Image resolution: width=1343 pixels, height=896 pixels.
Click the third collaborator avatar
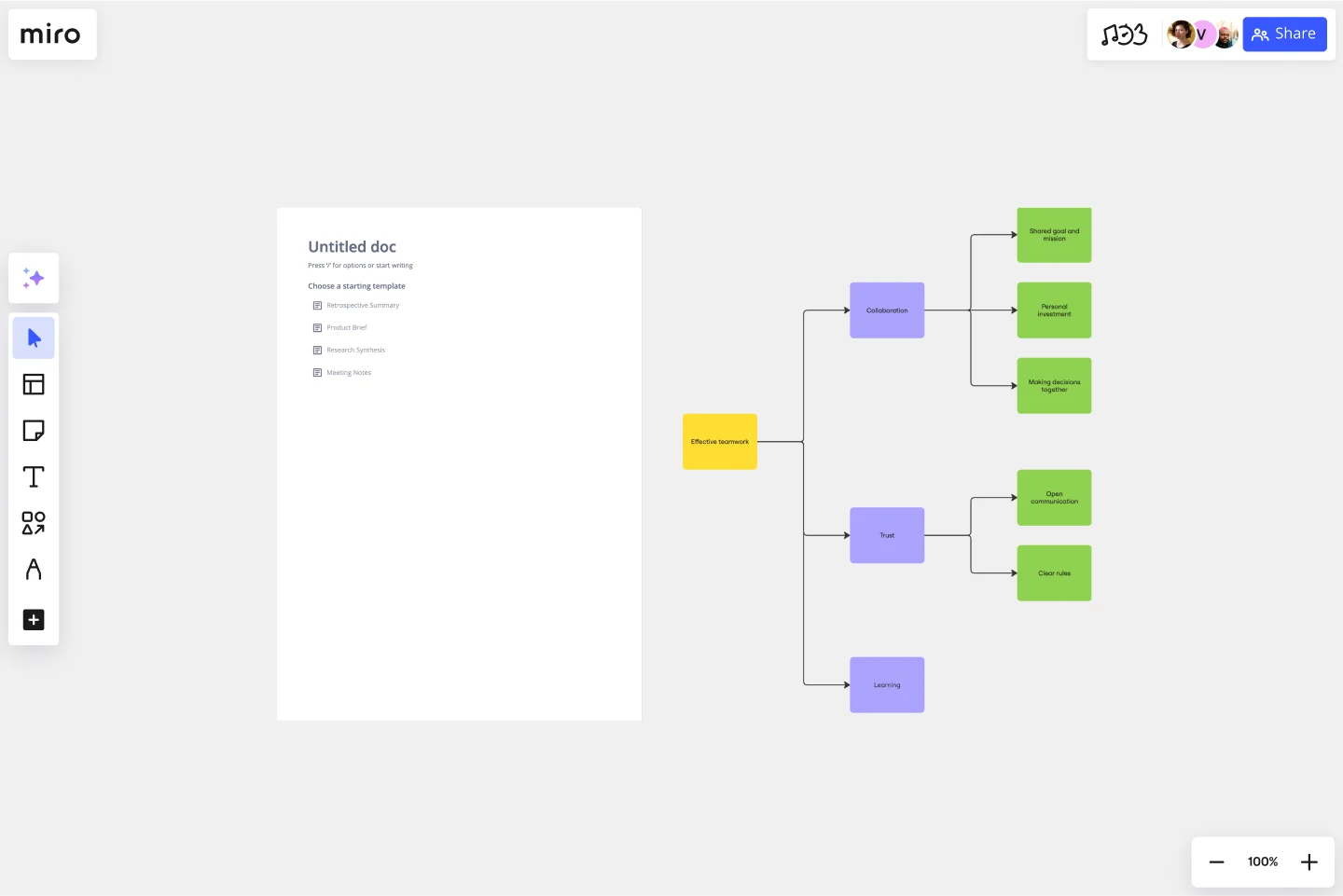point(1225,34)
